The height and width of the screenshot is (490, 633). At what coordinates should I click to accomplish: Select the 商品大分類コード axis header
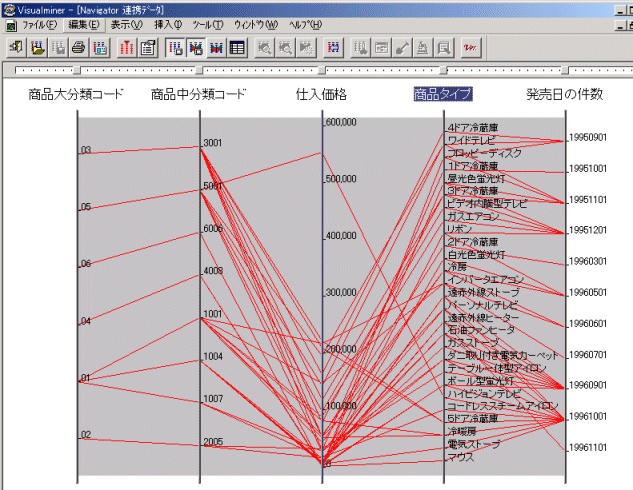[x=76, y=94]
